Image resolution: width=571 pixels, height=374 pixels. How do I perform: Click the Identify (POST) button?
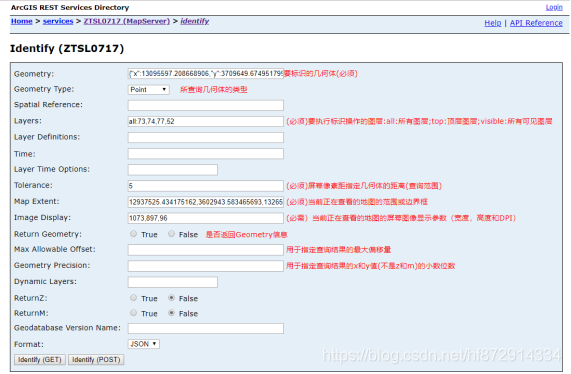pyautogui.click(x=96, y=360)
